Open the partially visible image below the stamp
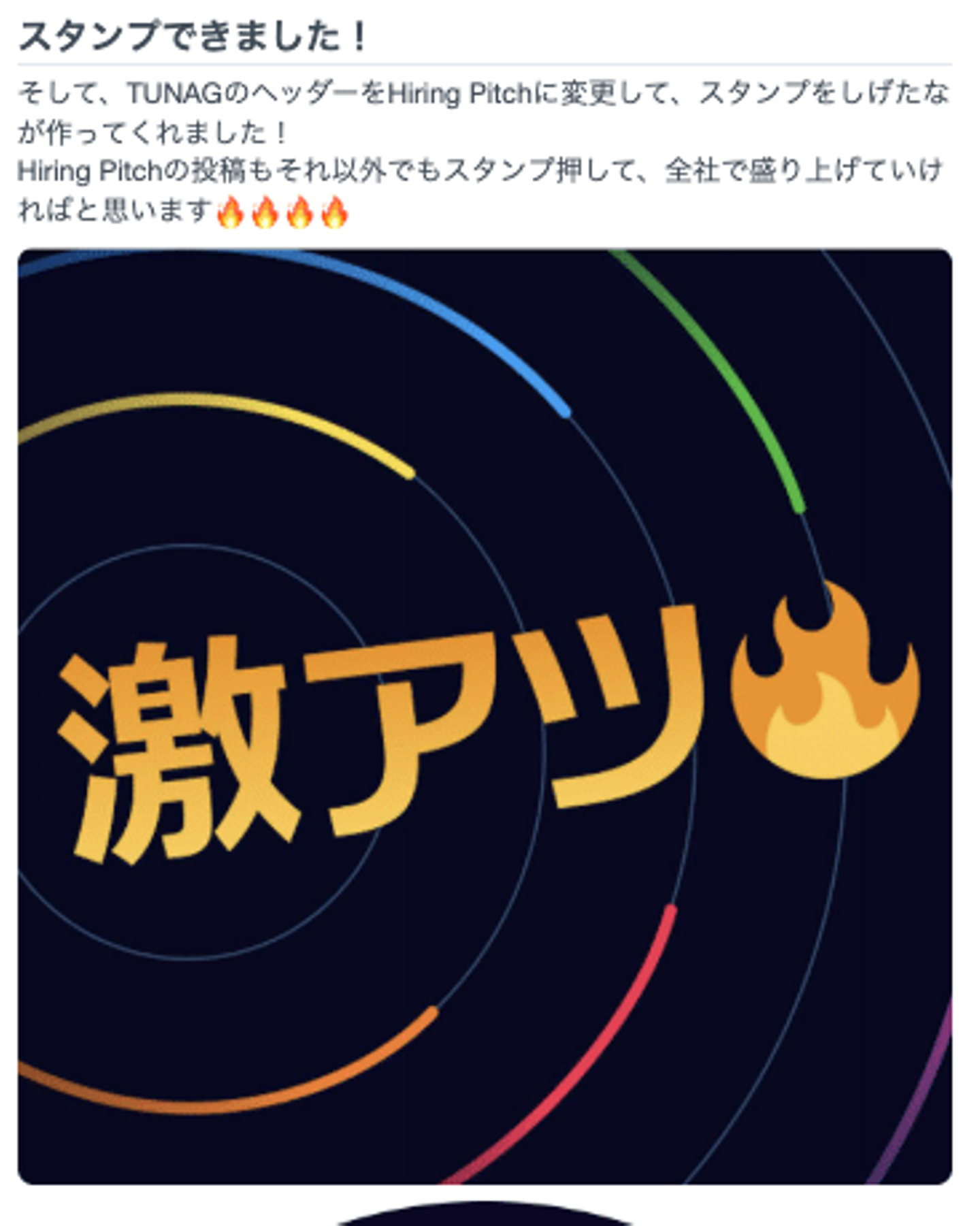 pos(483,1215)
